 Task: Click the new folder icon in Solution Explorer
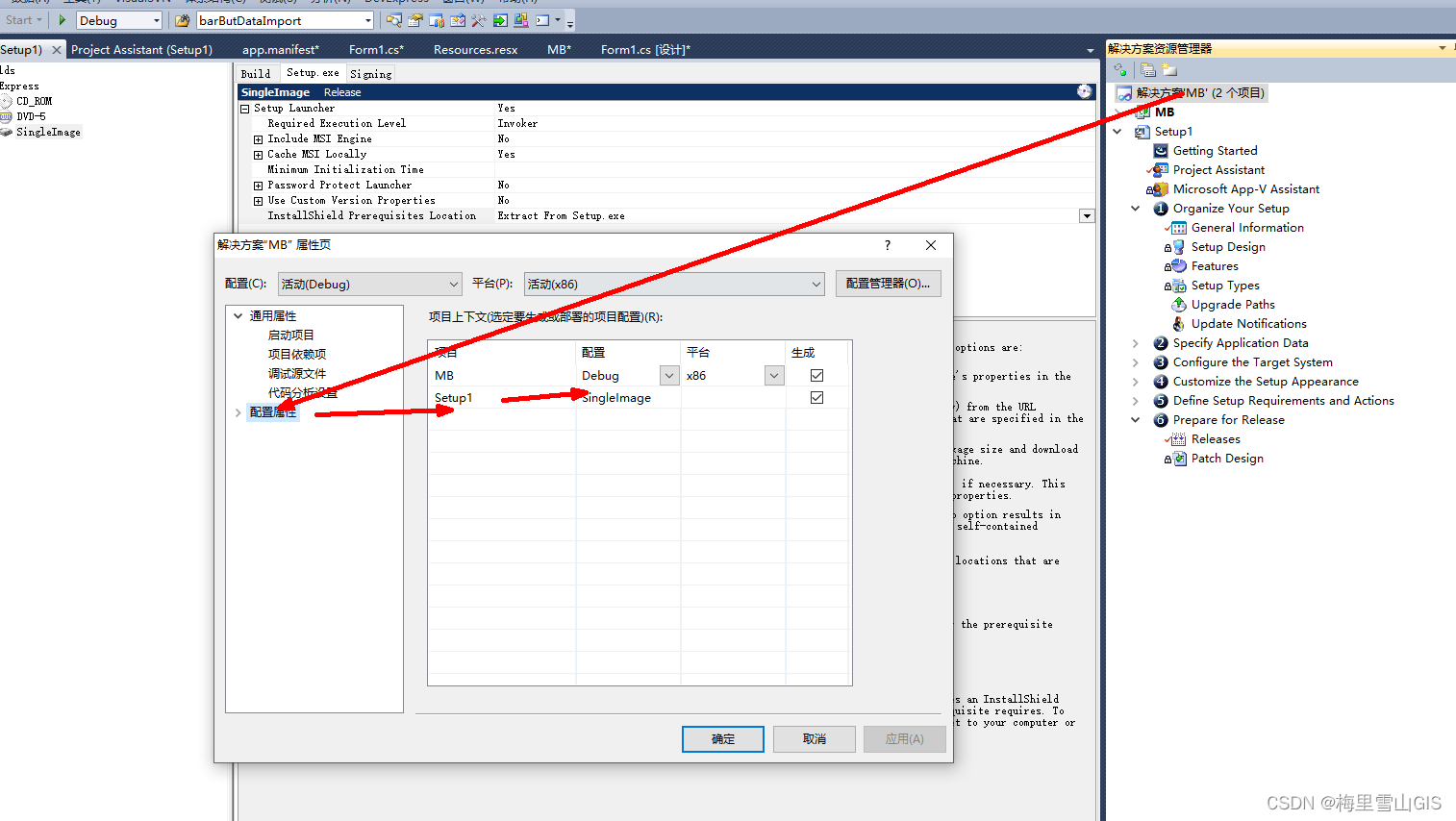click(1169, 69)
